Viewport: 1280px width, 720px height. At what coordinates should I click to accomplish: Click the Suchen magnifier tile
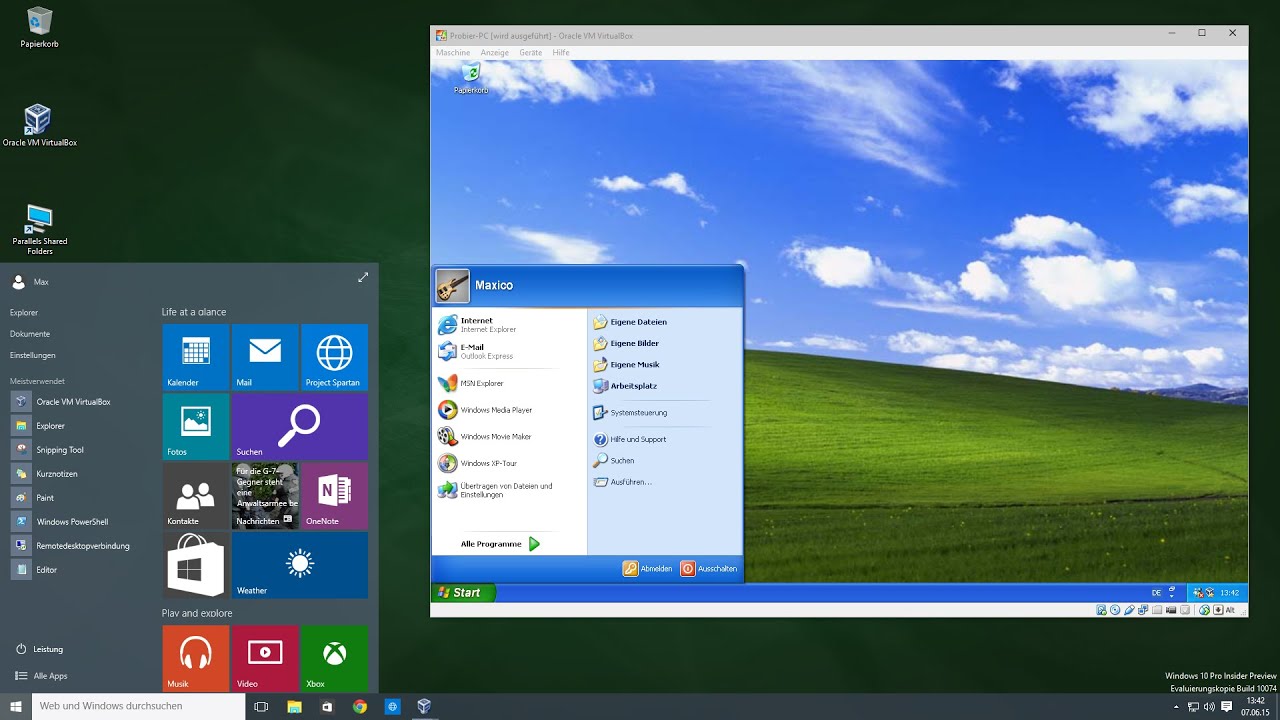[x=300, y=426]
